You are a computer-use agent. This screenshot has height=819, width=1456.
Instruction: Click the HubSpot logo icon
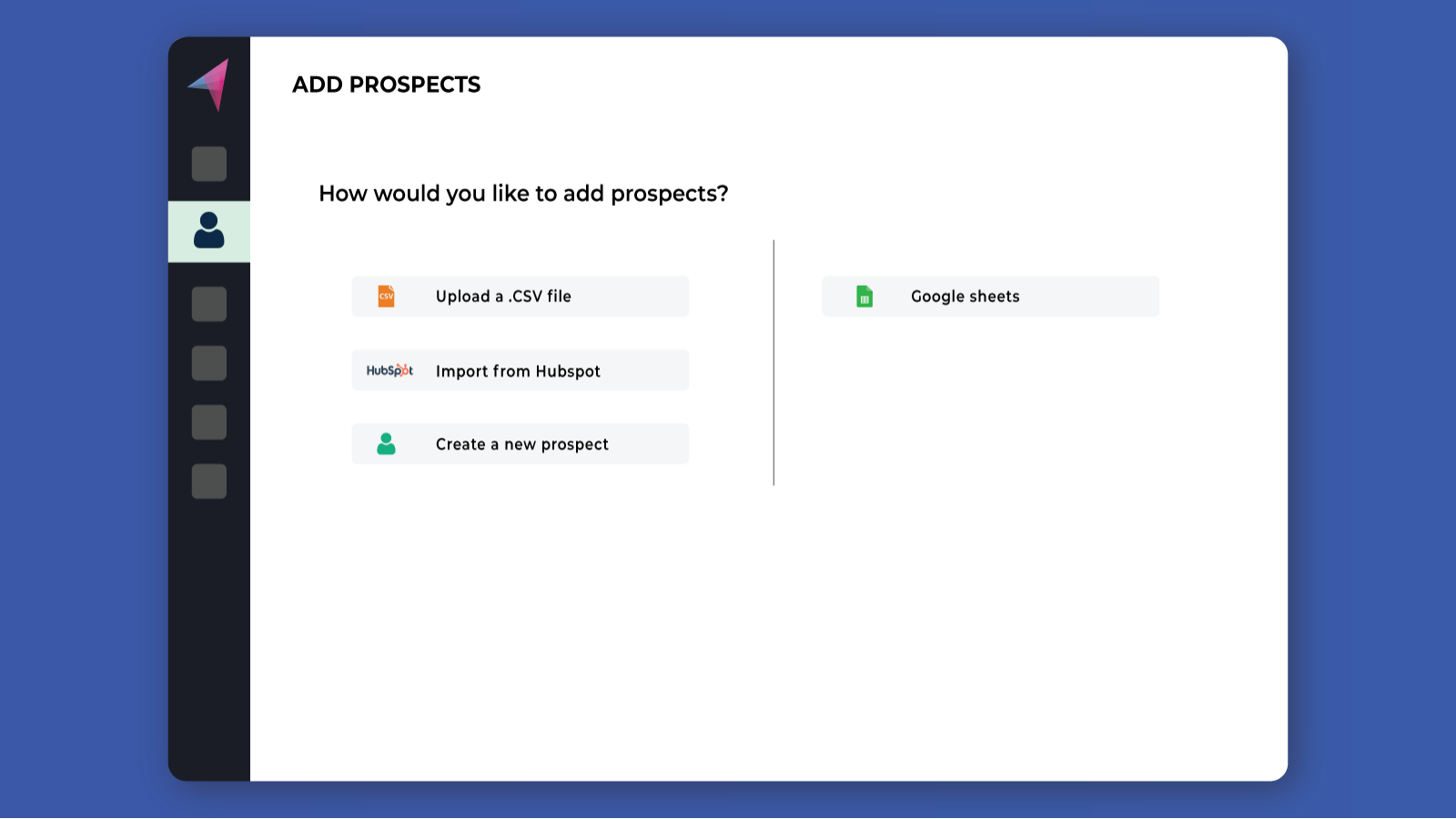(389, 370)
